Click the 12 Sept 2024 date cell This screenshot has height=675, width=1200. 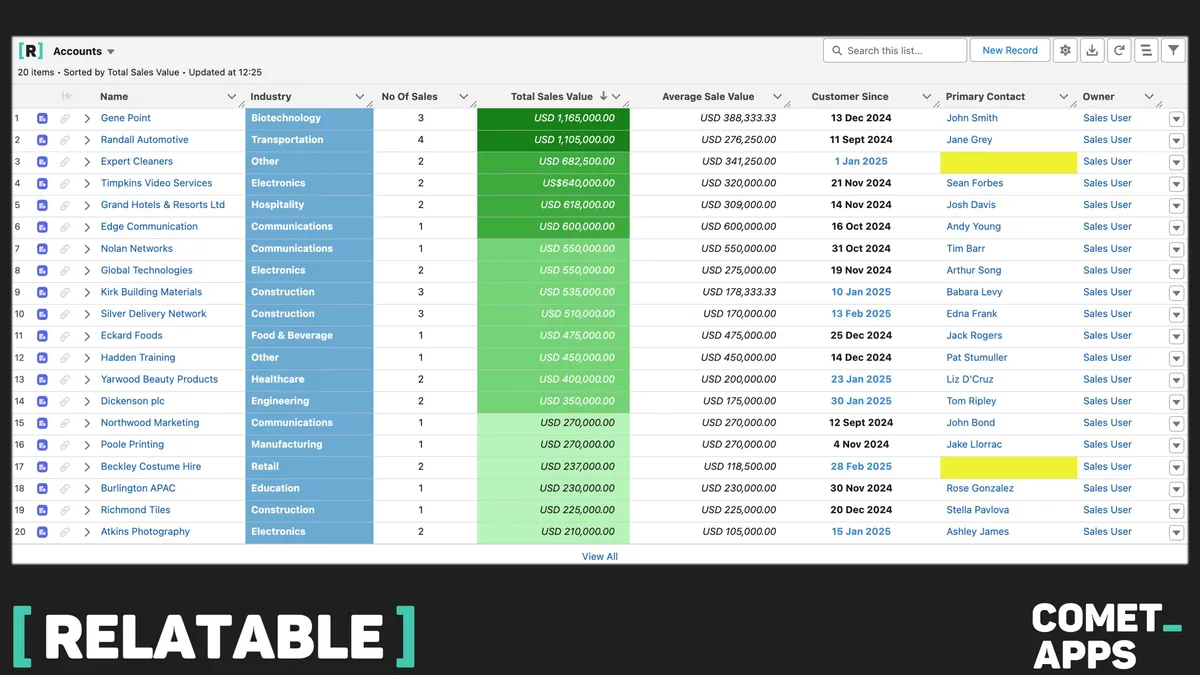[x=861, y=423]
